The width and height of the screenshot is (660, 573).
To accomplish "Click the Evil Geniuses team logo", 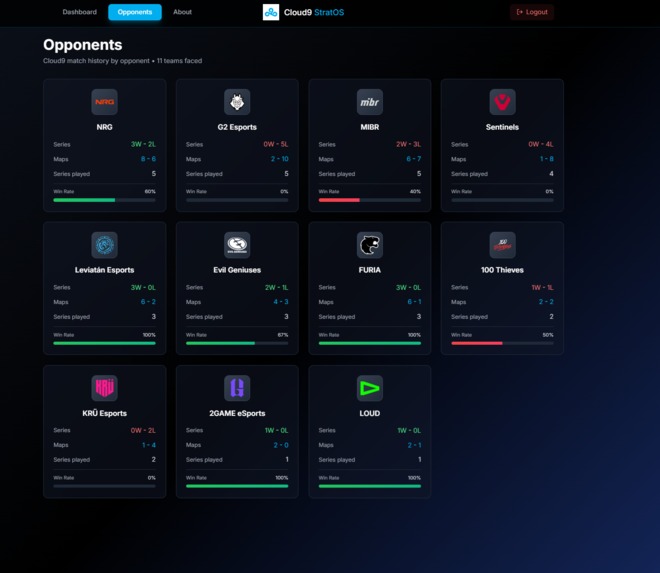I will [237, 245].
